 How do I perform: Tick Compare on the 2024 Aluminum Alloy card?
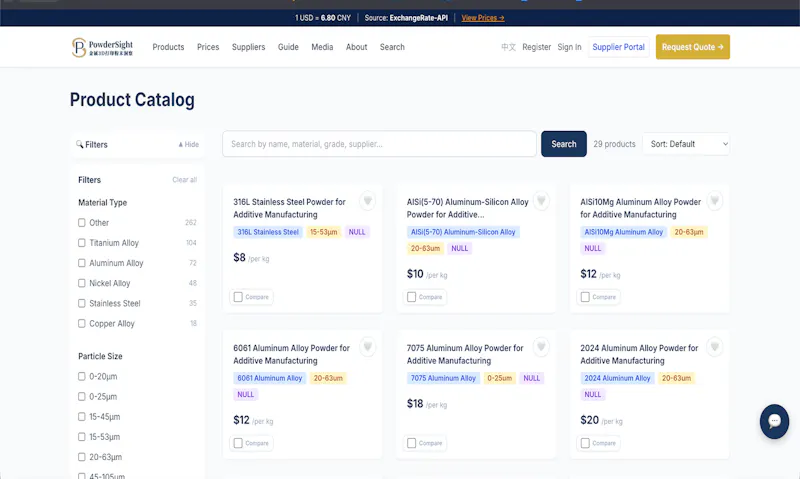point(585,443)
